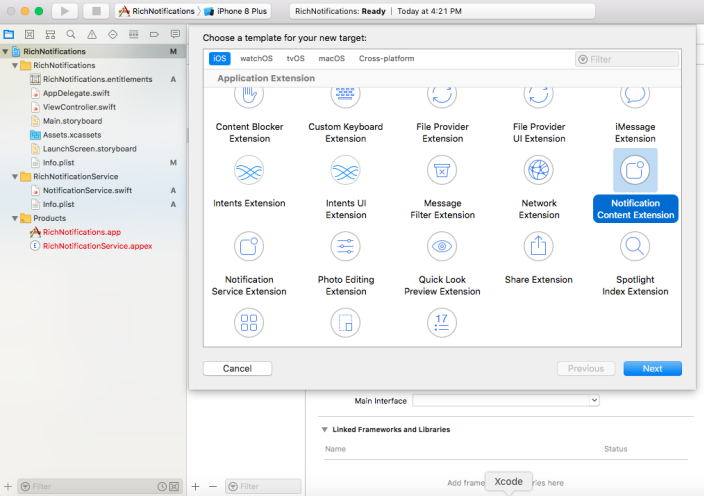Select the Message Filter Extension template

click(x=442, y=187)
